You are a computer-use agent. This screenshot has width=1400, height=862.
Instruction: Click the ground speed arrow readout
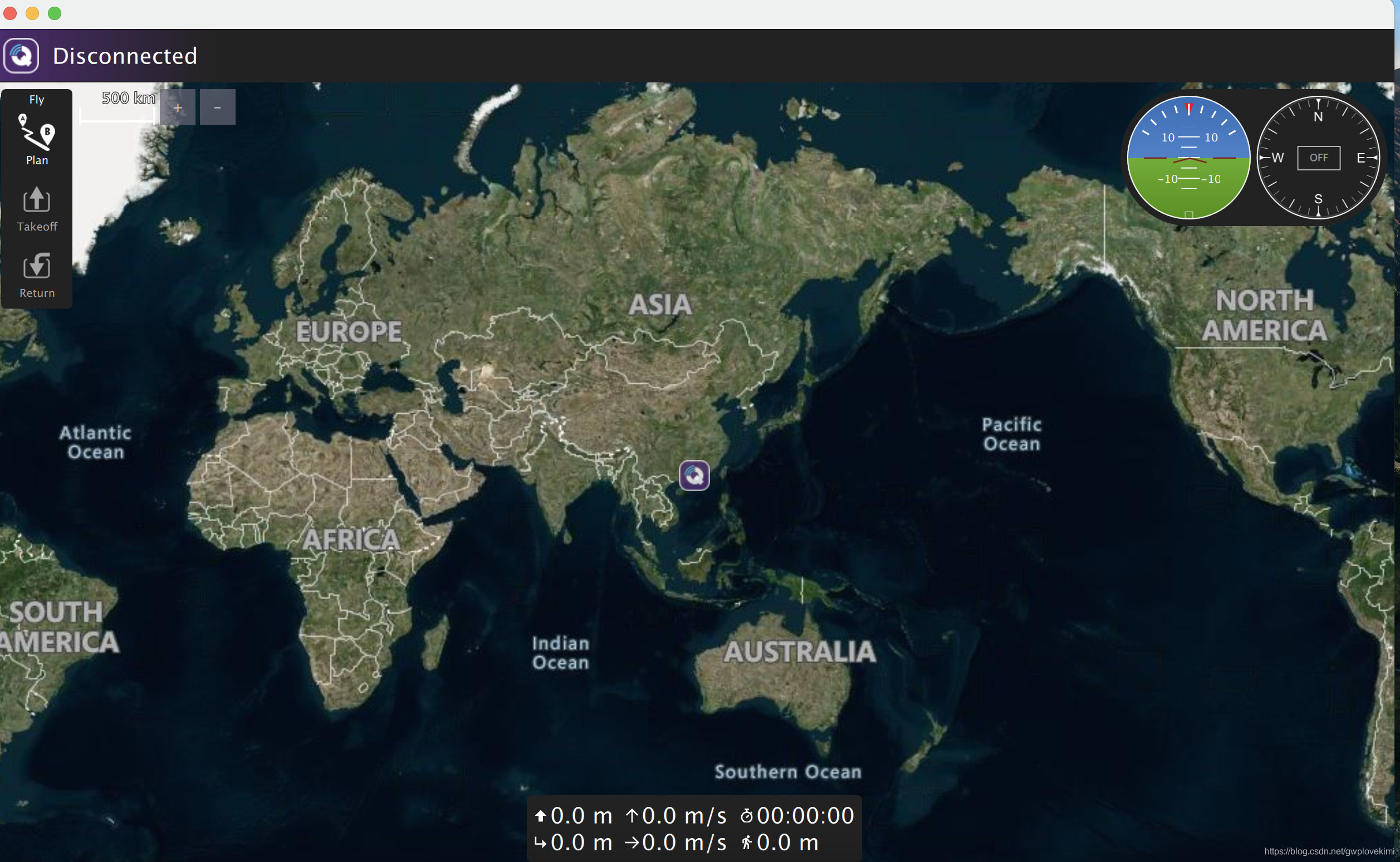click(675, 842)
